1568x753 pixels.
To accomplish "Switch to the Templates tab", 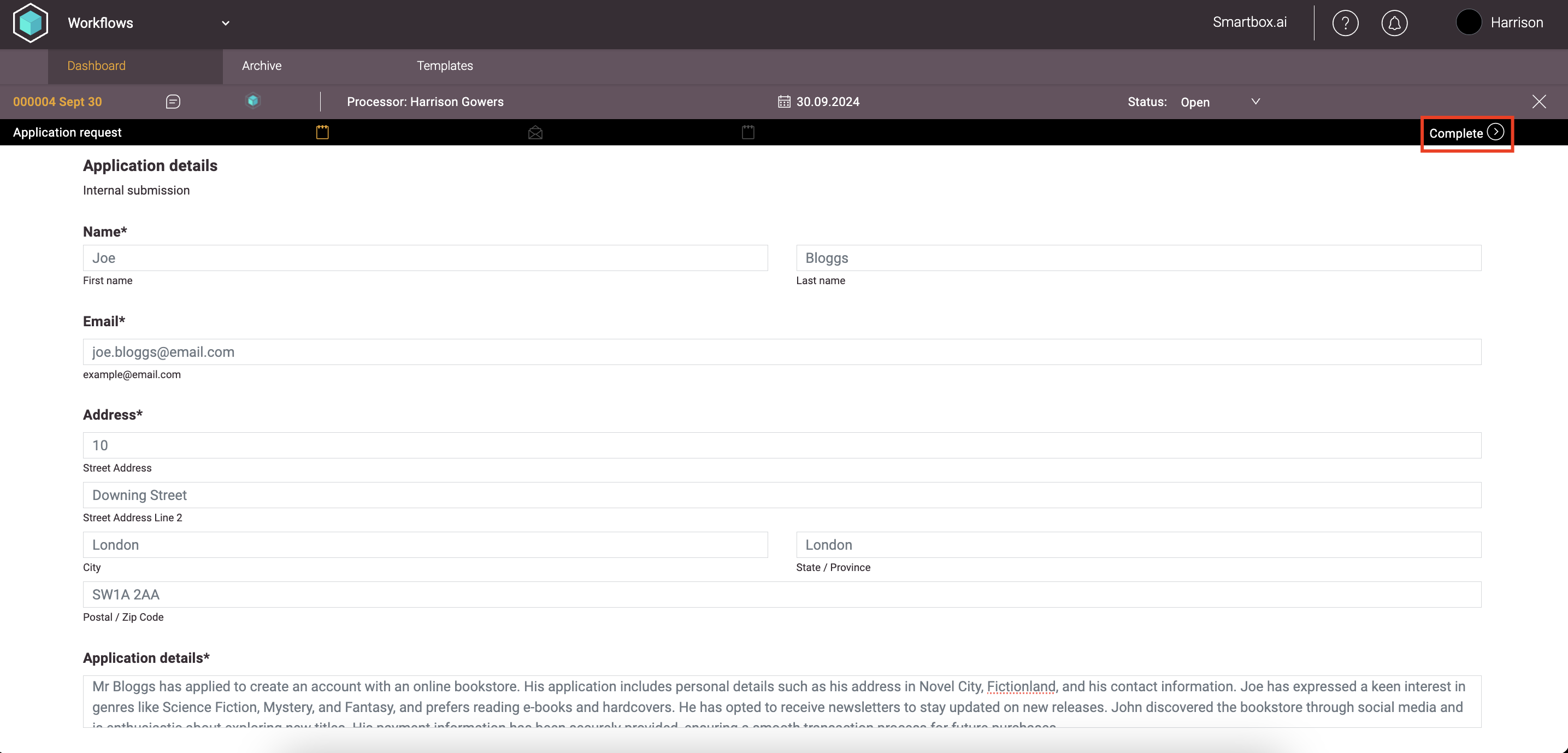I will (444, 66).
